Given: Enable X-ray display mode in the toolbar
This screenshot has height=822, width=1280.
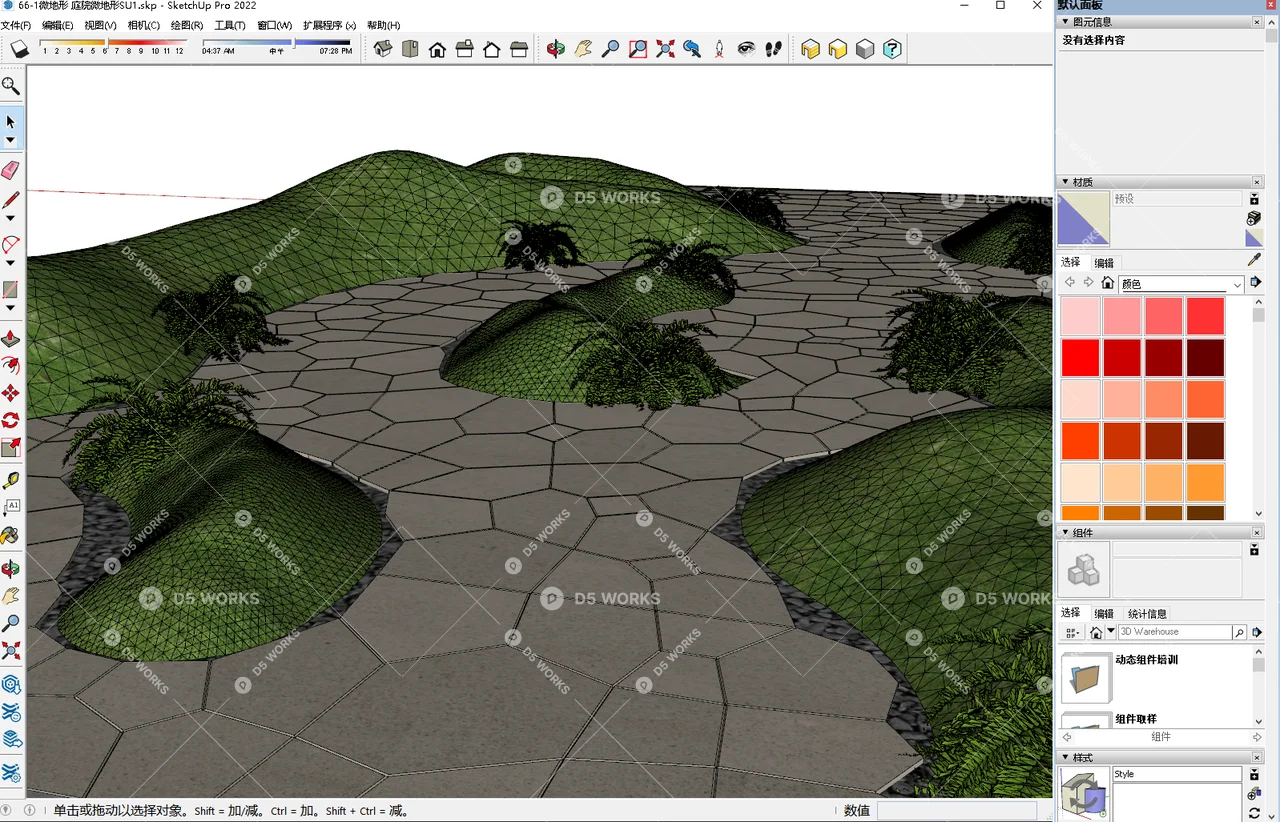Looking at the screenshot, I should [x=810, y=47].
